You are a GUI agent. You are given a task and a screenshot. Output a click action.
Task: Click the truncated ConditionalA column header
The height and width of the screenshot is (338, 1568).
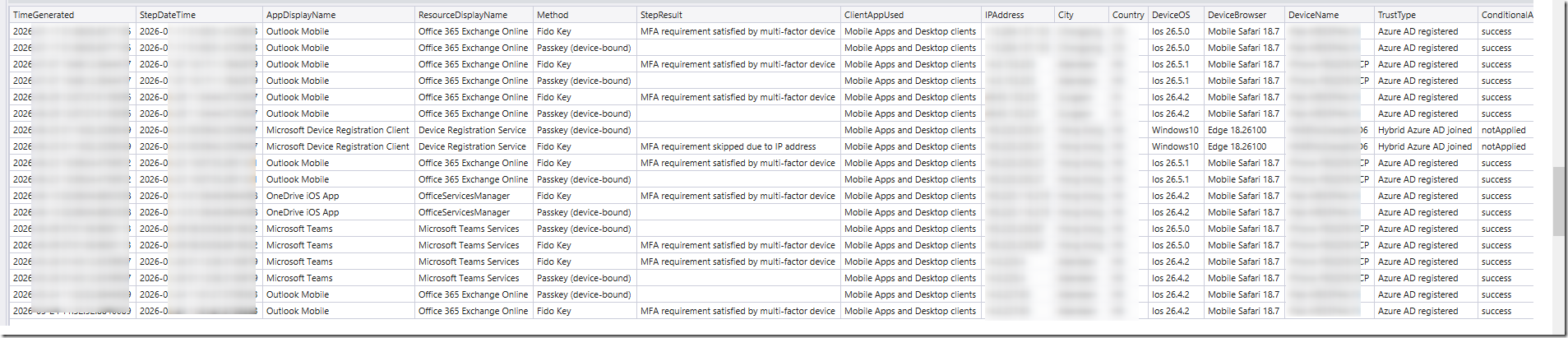1506,15
